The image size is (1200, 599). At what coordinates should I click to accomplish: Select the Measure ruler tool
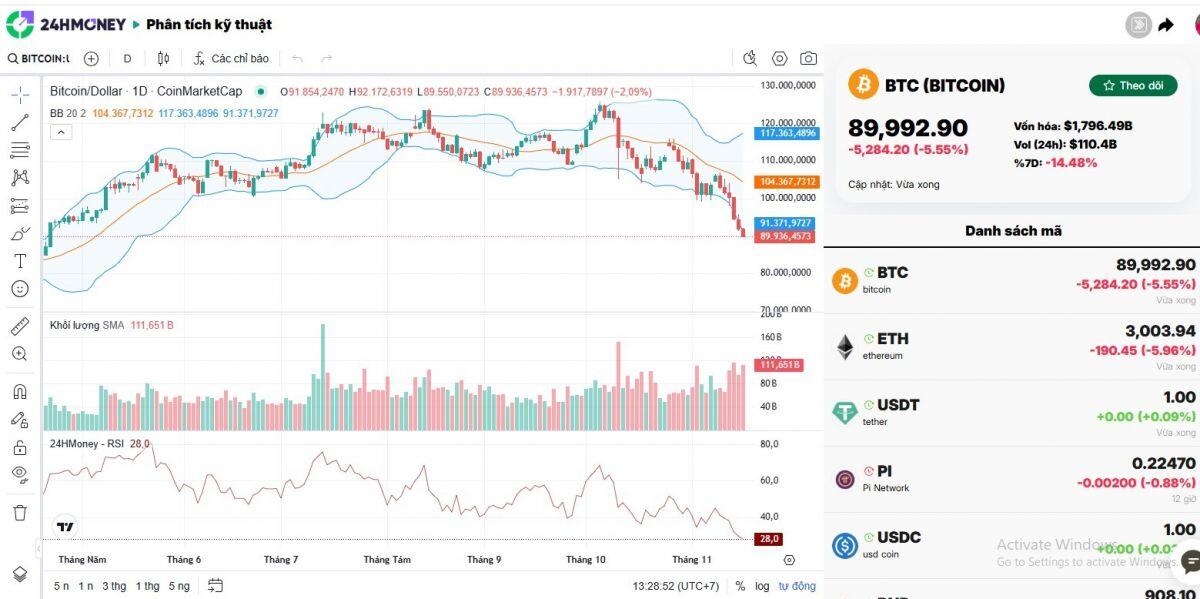tap(20, 324)
